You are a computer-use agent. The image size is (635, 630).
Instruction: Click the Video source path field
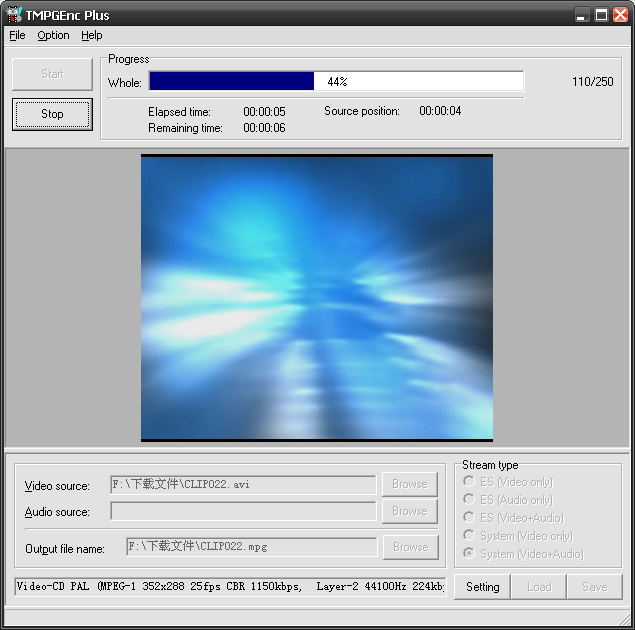click(x=243, y=485)
